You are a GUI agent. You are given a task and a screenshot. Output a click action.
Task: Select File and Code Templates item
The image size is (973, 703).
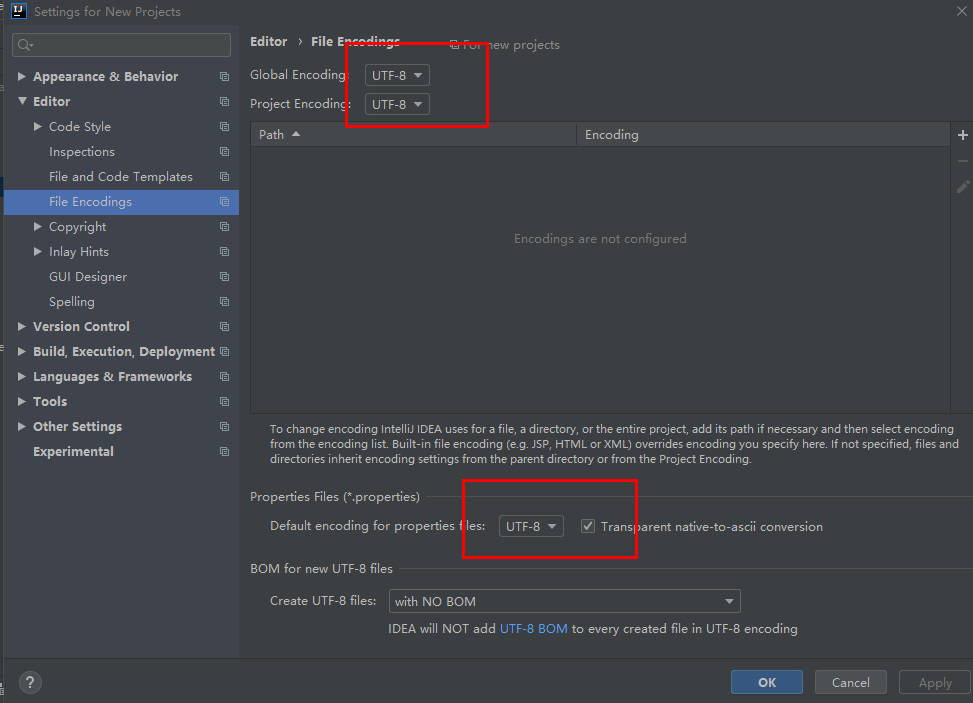[x=122, y=177]
